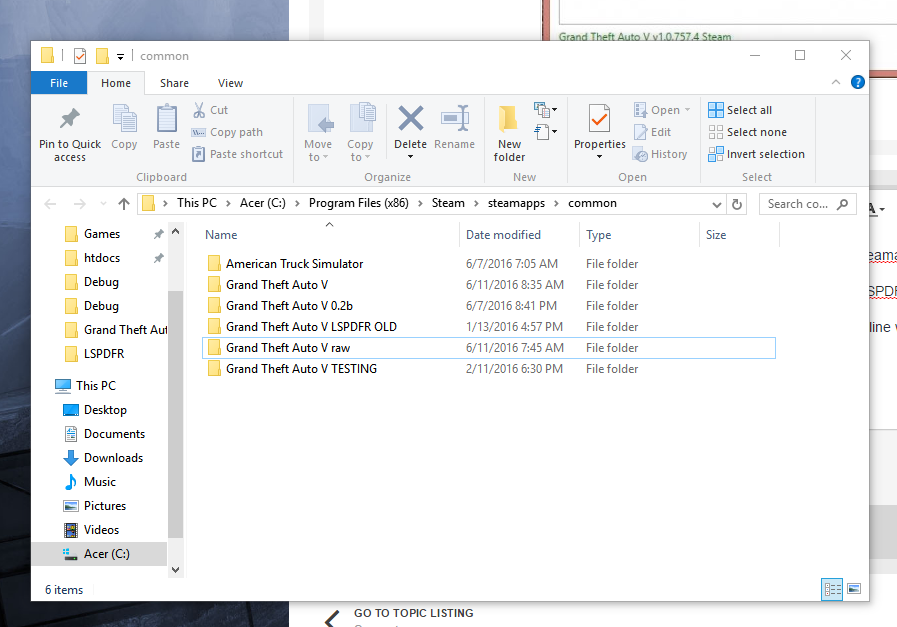Click Cut scissors button
This screenshot has width=897, height=627.
coord(211,110)
